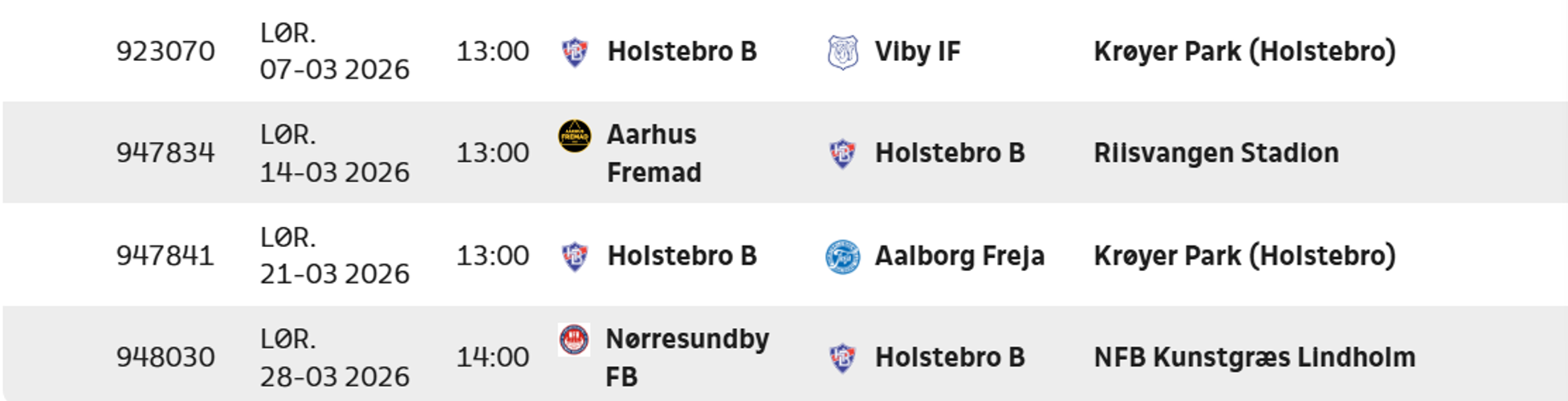This screenshot has height=401, width=1568.
Task: Click Holstebro B crest in match 947834
Action: pyautogui.click(x=842, y=153)
